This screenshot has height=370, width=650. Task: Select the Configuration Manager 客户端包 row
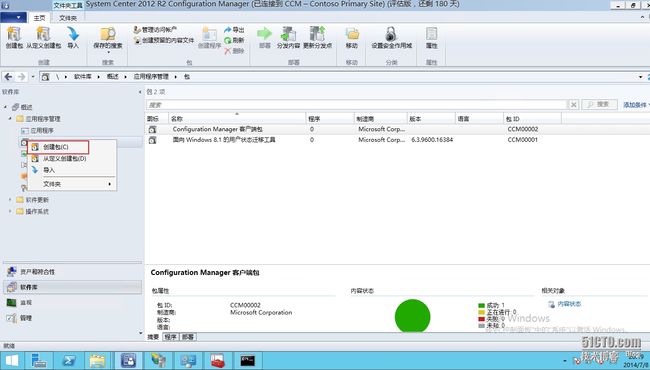pos(397,129)
